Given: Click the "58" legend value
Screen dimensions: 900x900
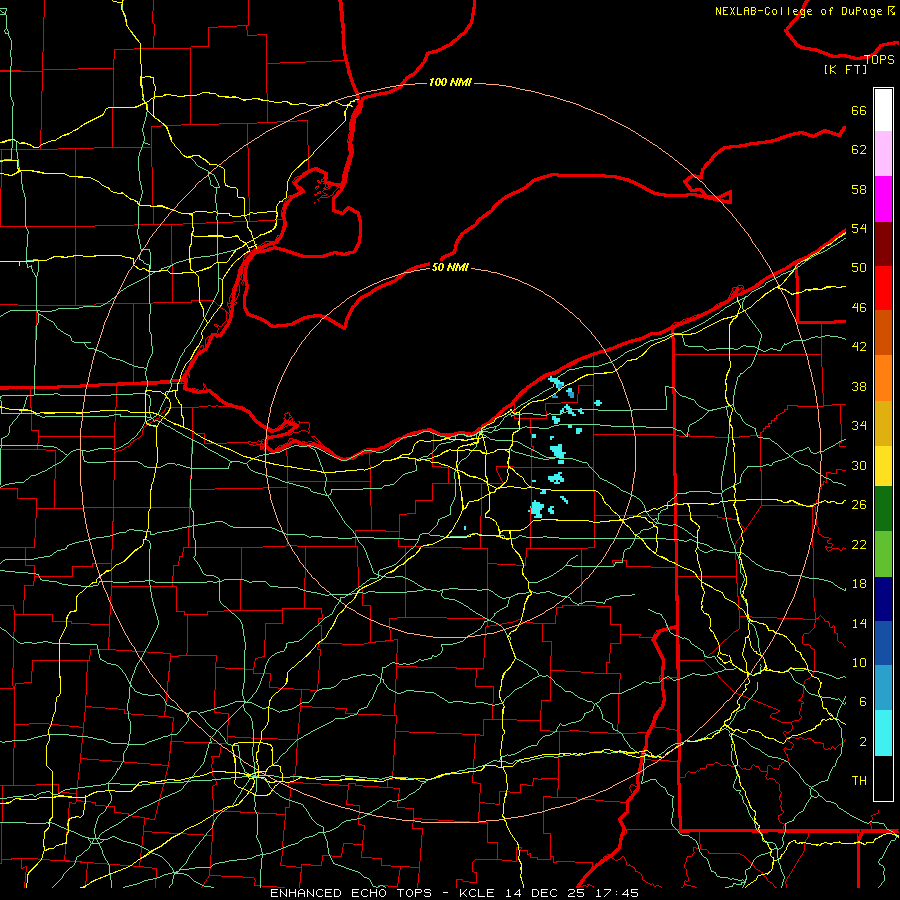Looking at the screenshot, I should (x=859, y=189).
